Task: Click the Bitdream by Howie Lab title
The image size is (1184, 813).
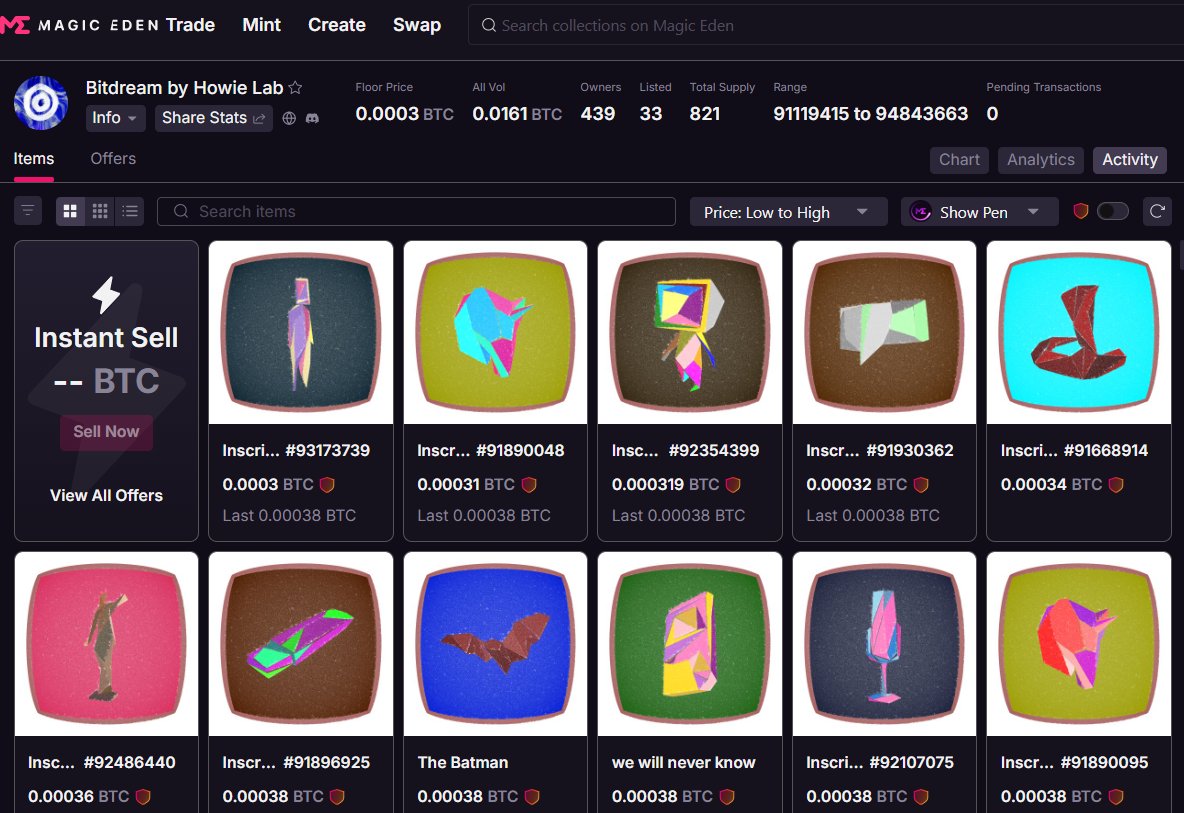Action: (x=184, y=88)
